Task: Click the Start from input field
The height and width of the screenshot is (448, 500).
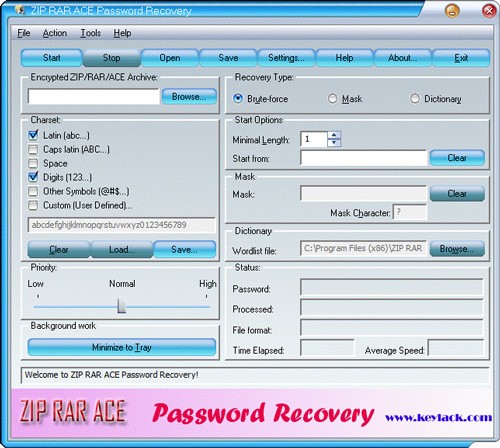Action: pos(363,158)
